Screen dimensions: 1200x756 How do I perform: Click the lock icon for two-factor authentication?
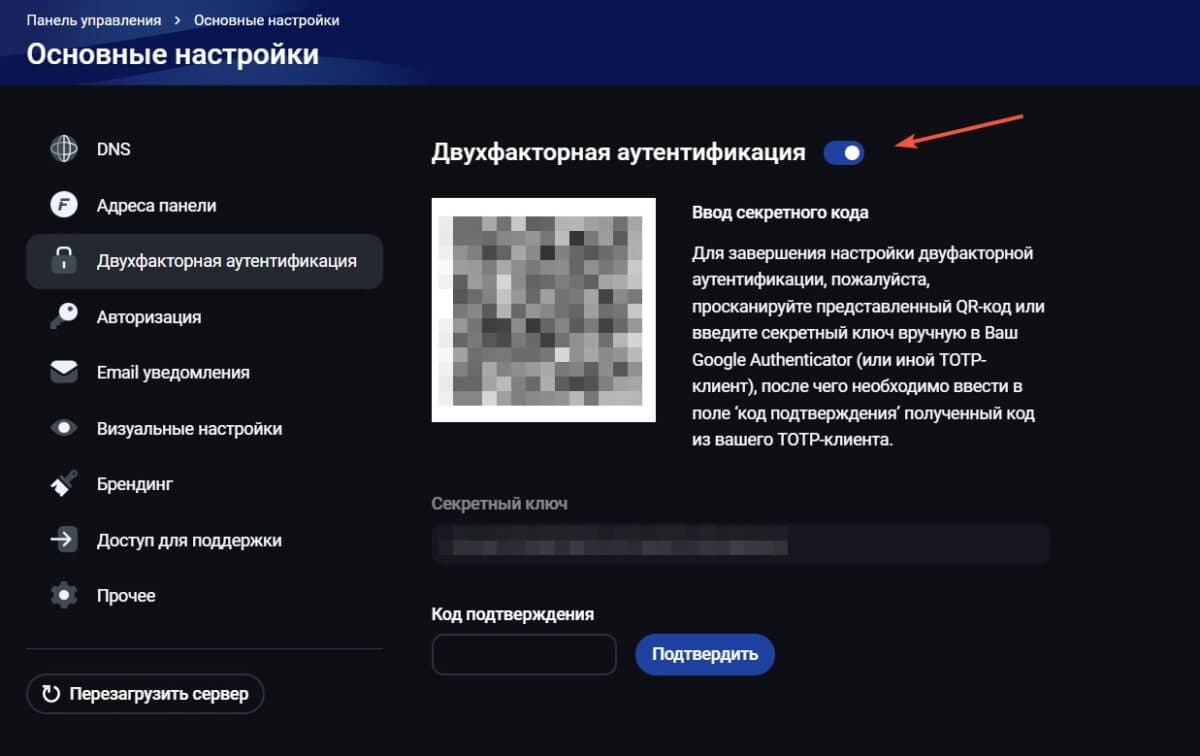coord(64,260)
